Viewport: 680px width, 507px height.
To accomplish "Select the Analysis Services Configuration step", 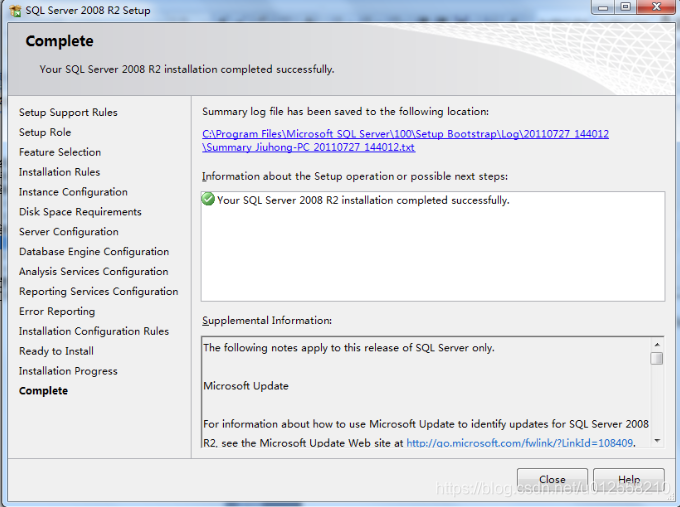I will pos(94,271).
